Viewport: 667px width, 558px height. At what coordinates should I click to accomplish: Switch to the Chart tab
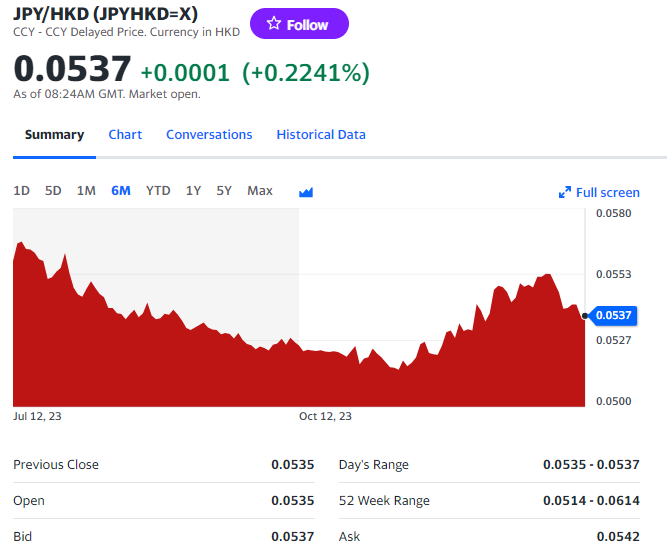pos(125,135)
